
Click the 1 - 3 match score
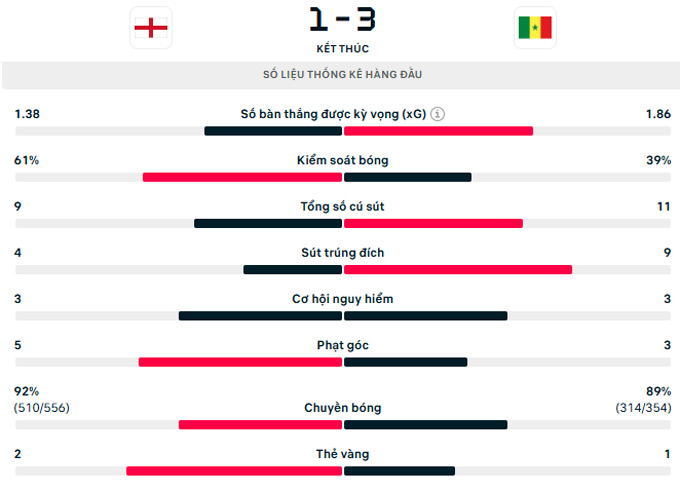tap(342, 19)
